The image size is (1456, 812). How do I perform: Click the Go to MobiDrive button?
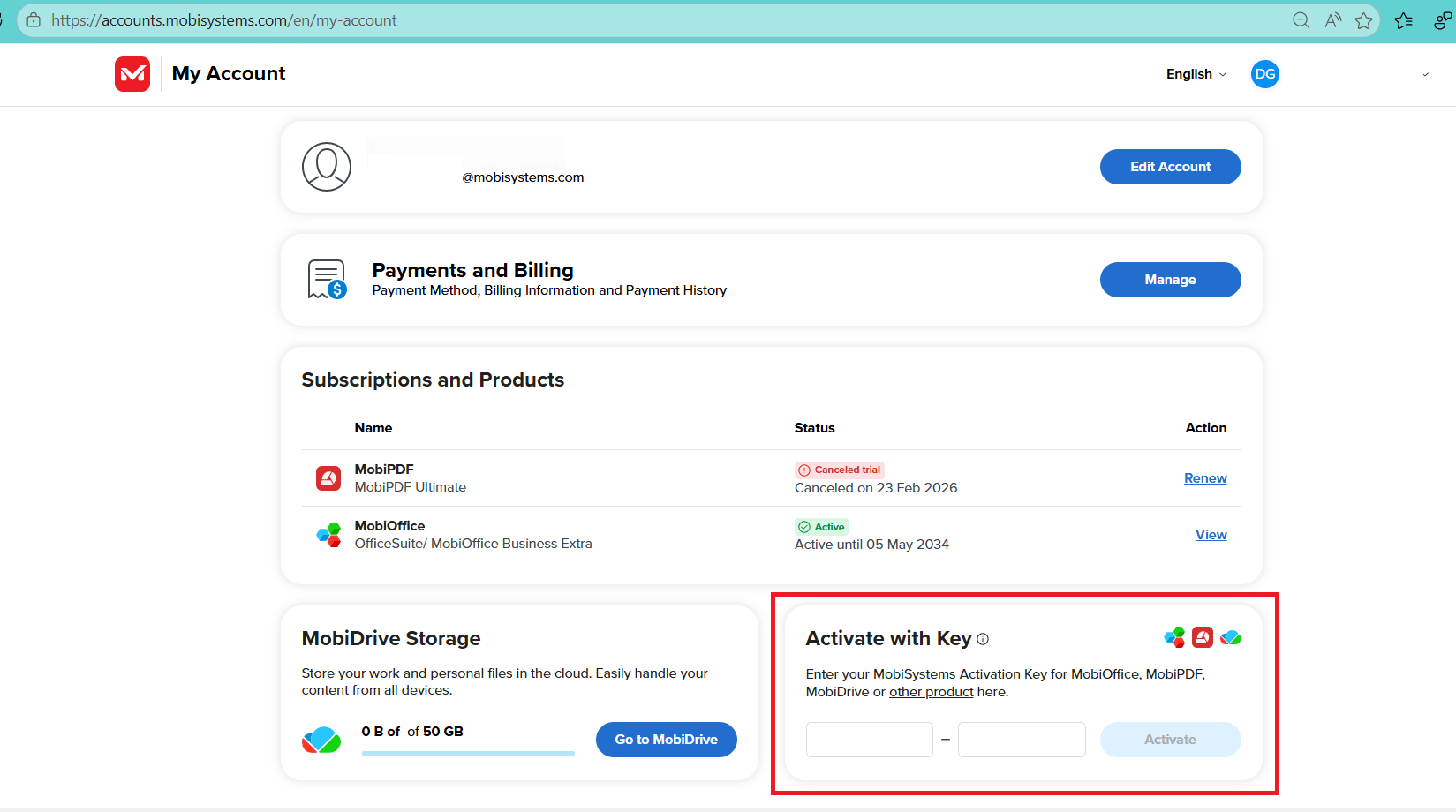click(x=667, y=740)
